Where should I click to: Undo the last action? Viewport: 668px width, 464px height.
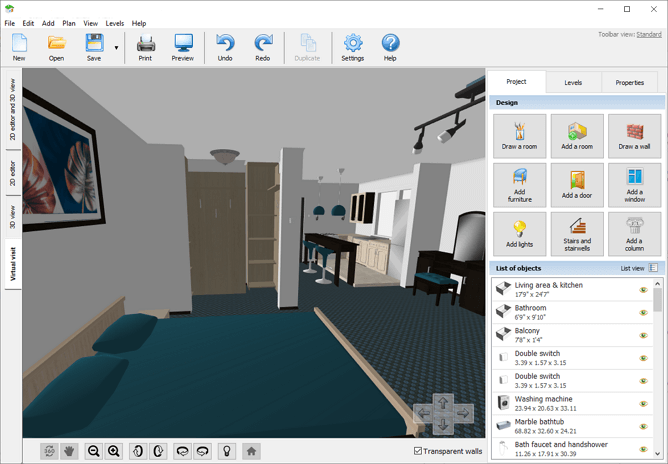coord(225,47)
